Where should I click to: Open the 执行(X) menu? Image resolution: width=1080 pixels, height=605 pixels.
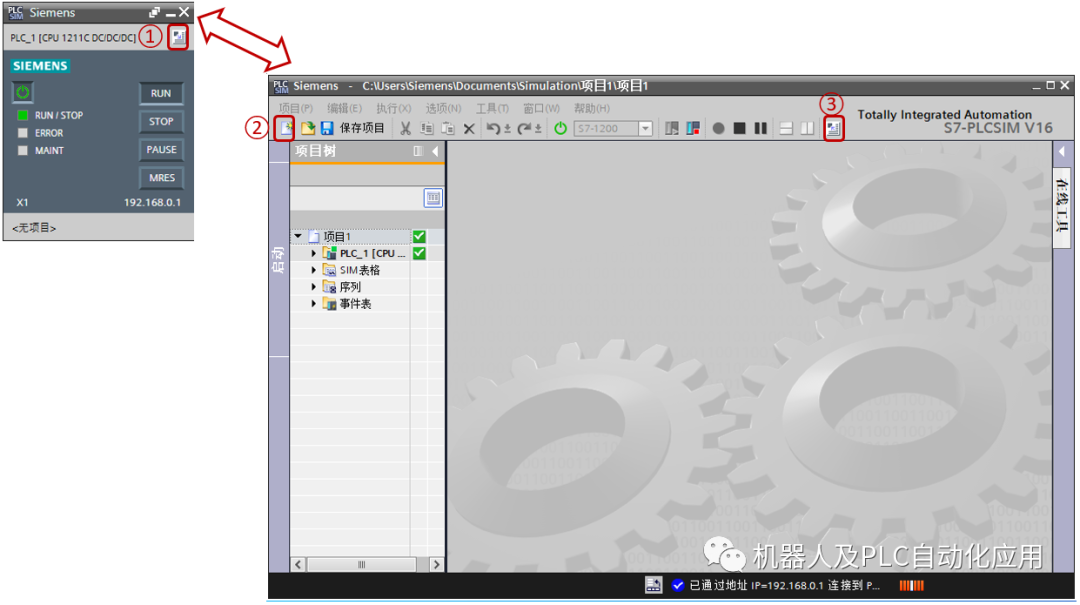click(x=393, y=107)
